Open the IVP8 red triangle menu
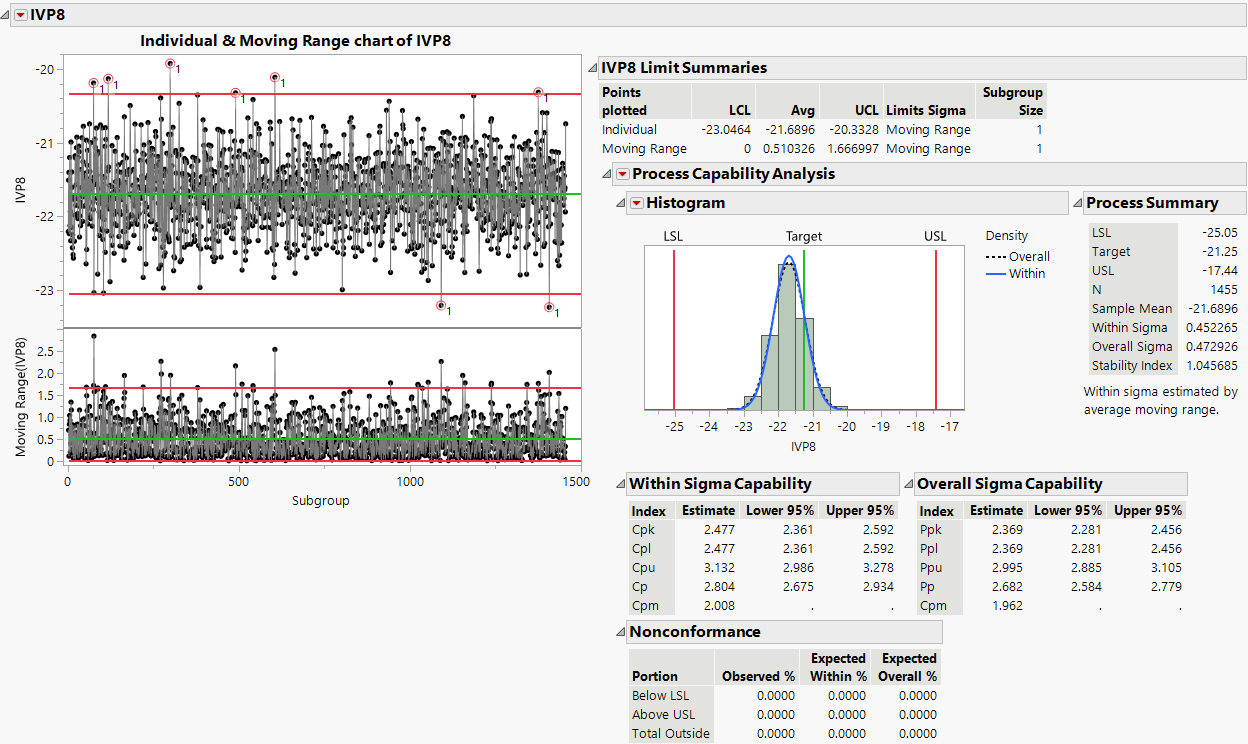This screenshot has width=1248, height=744. point(22,15)
